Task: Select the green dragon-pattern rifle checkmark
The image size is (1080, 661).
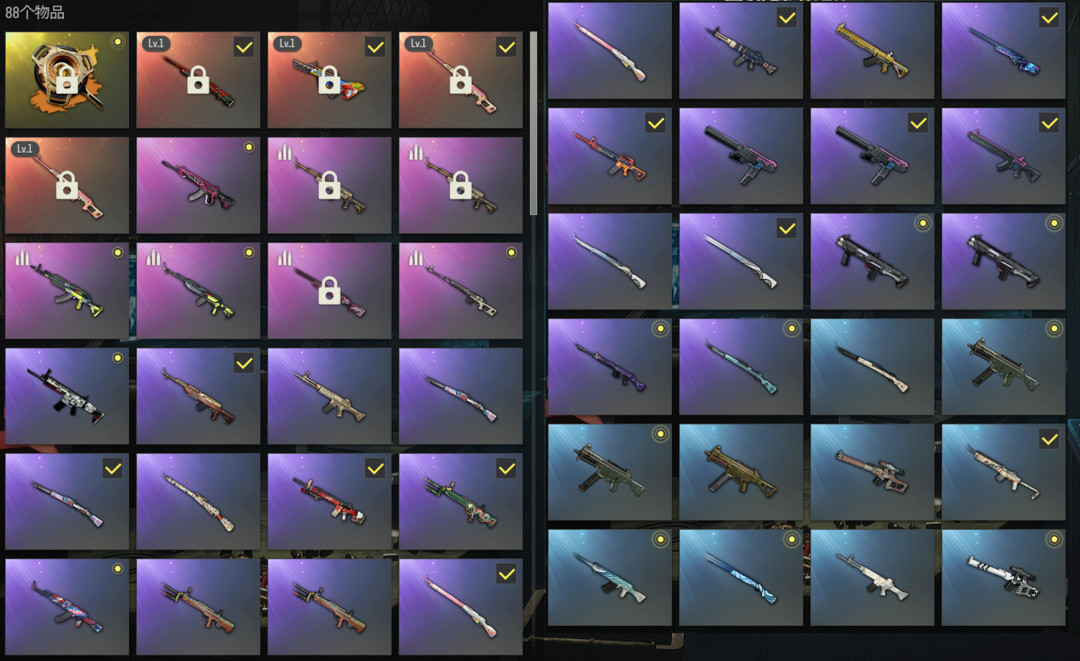Action: pyautogui.click(x=507, y=468)
